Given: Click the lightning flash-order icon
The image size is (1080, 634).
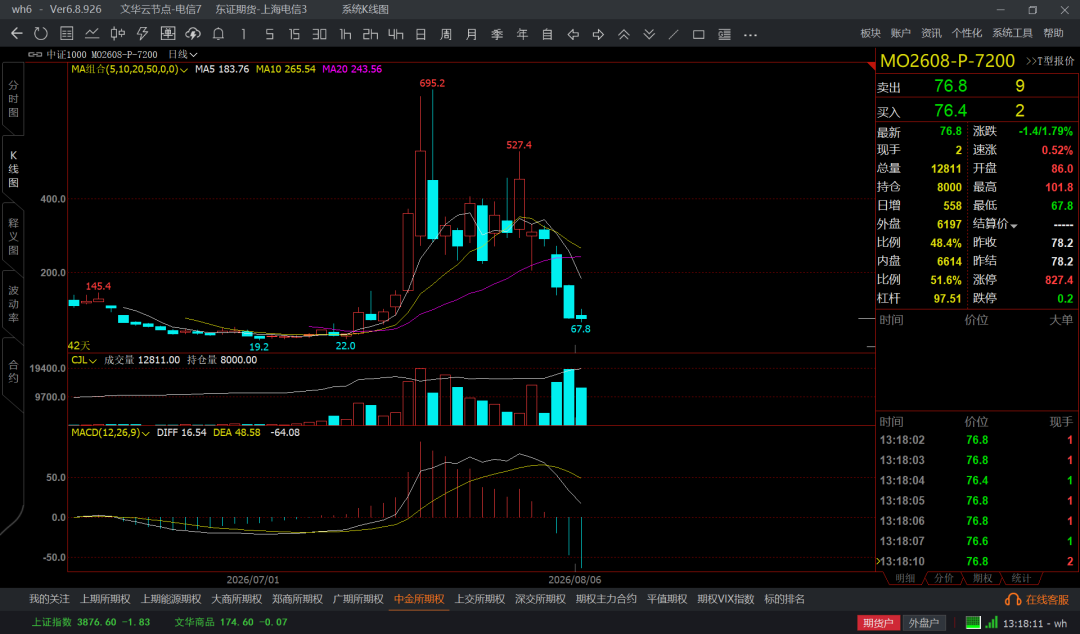Looking at the screenshot, I should (143, 34).
